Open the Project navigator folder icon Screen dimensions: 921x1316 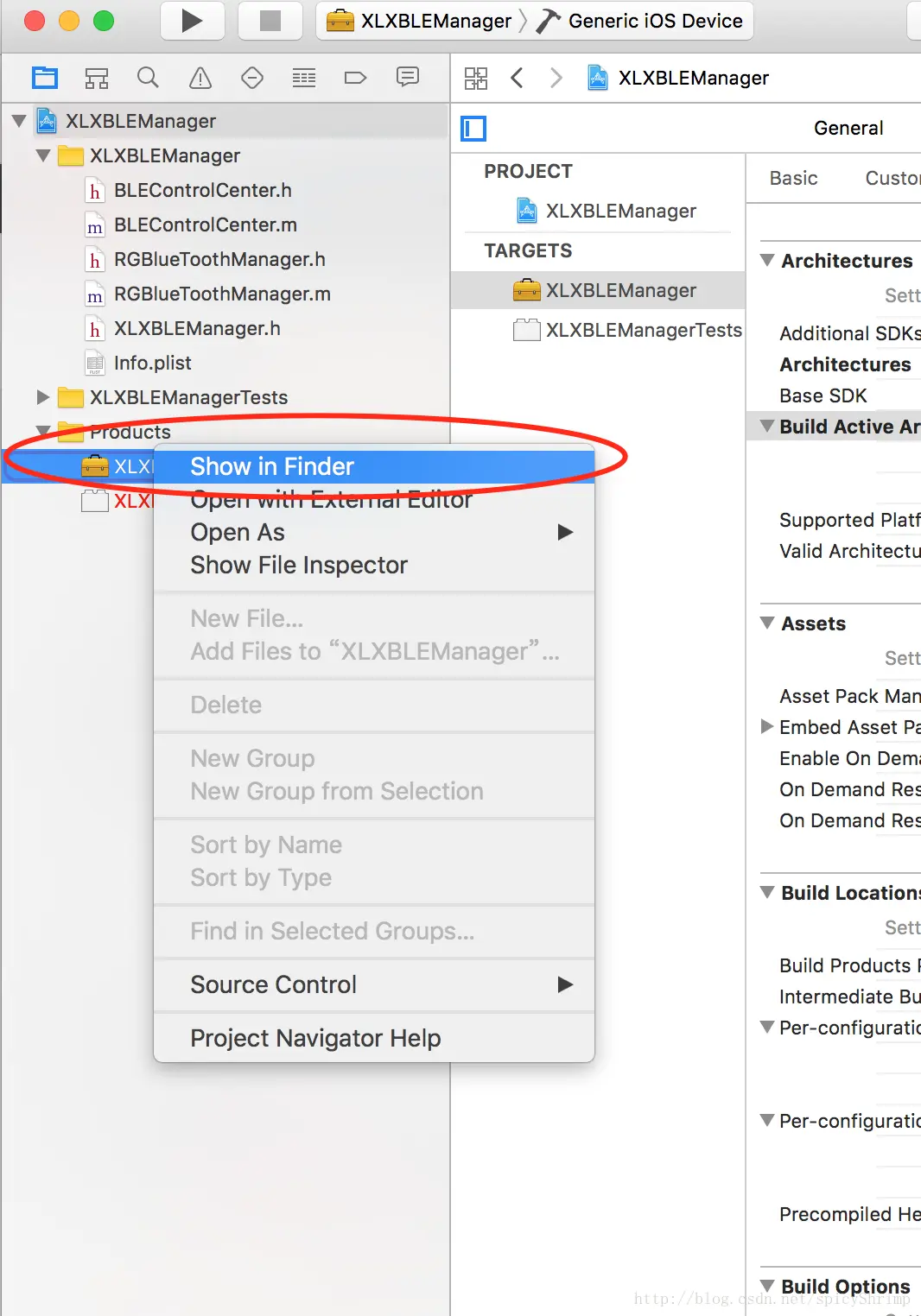pyautogui.click(x=45, y=79)
